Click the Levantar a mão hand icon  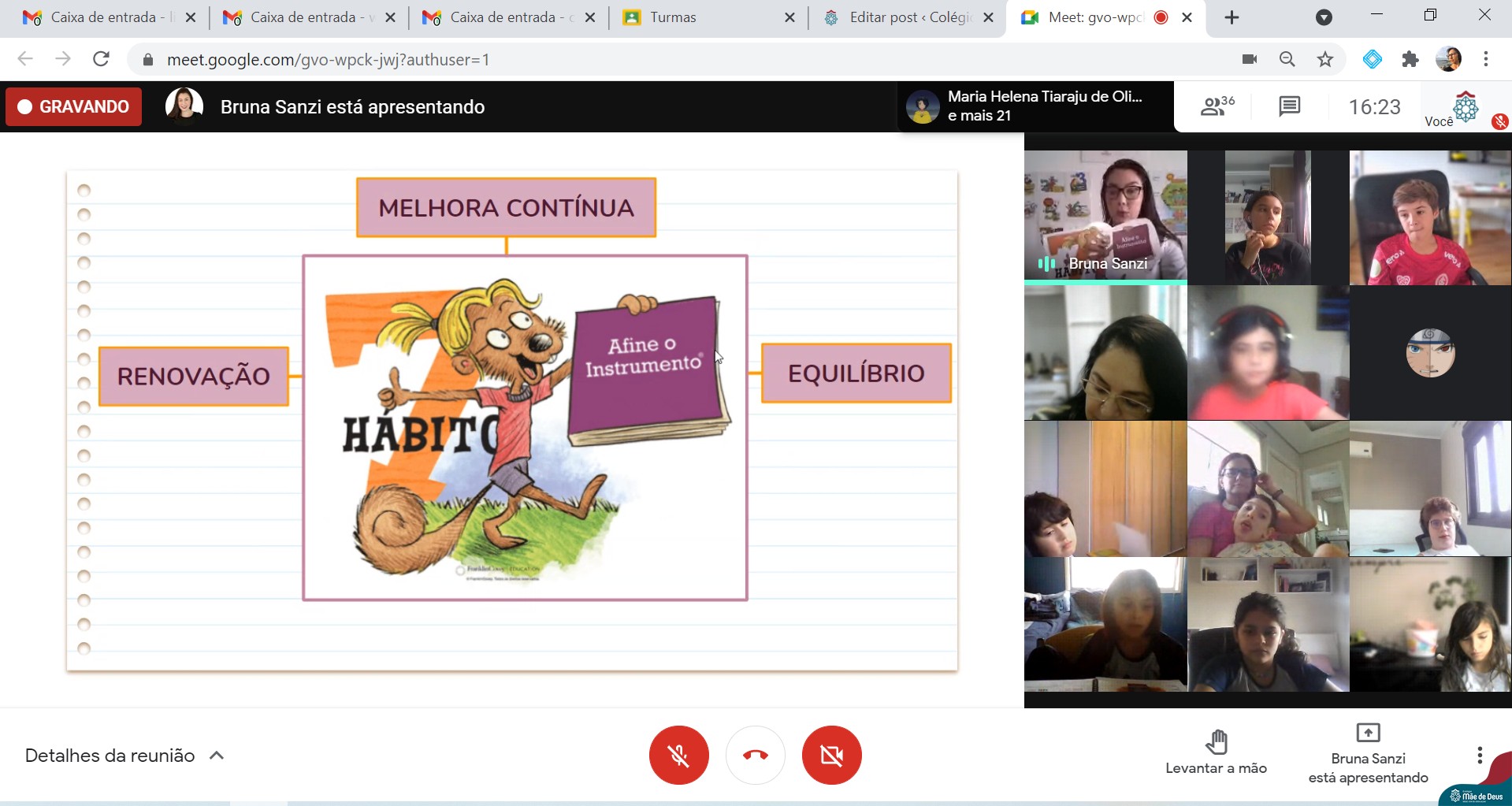pyautogui.click(x=1216, y=742)
